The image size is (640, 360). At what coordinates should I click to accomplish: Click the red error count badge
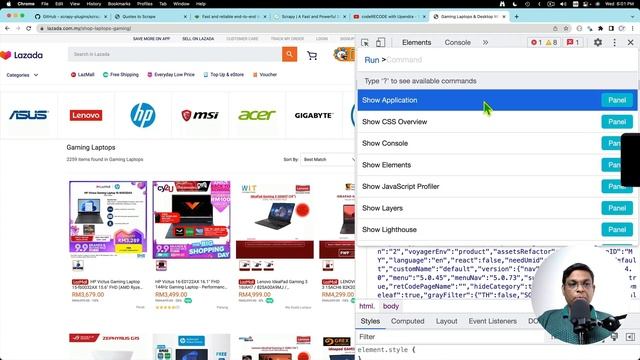536,42
